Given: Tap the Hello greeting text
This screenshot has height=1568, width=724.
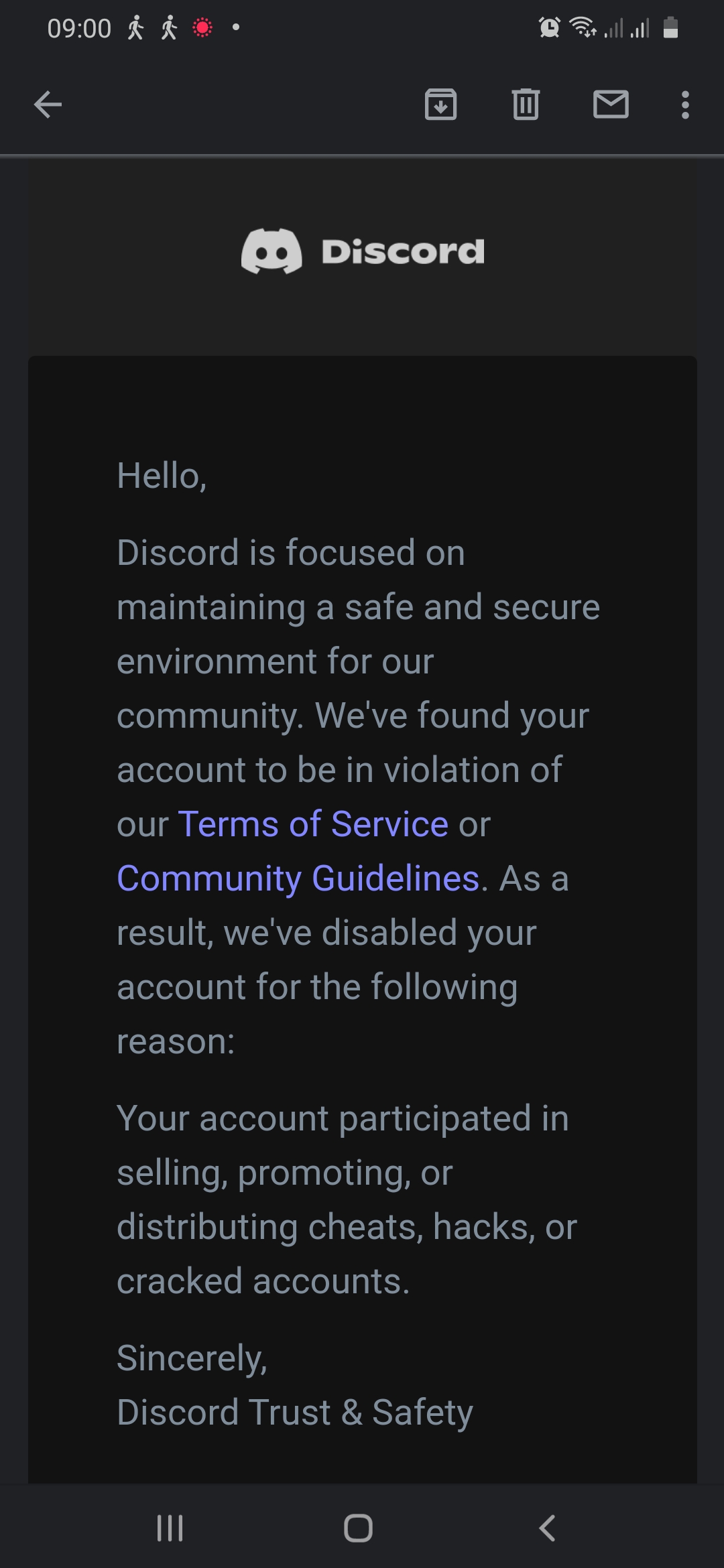Looking at the screenshot, I should click(162, 476).
